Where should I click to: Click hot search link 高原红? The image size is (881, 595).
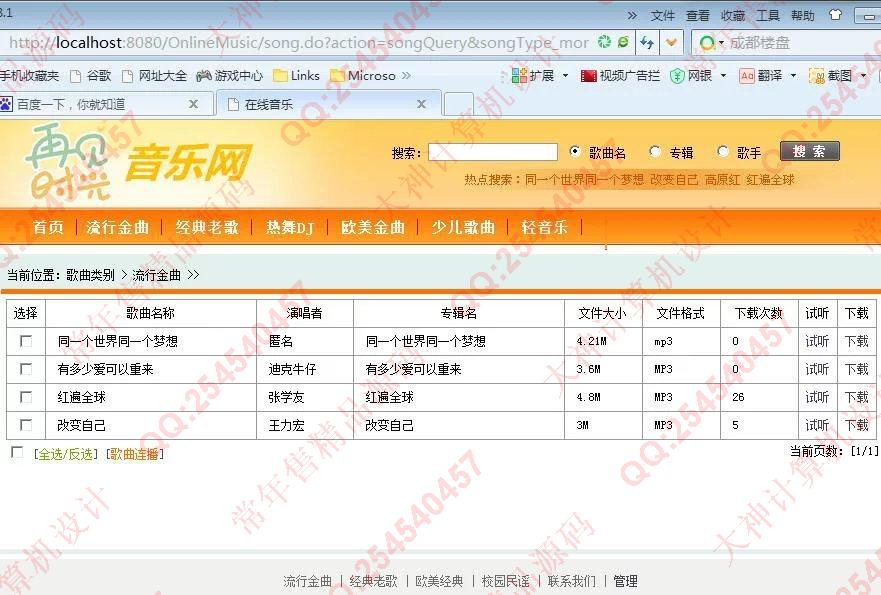click(723, 180)
